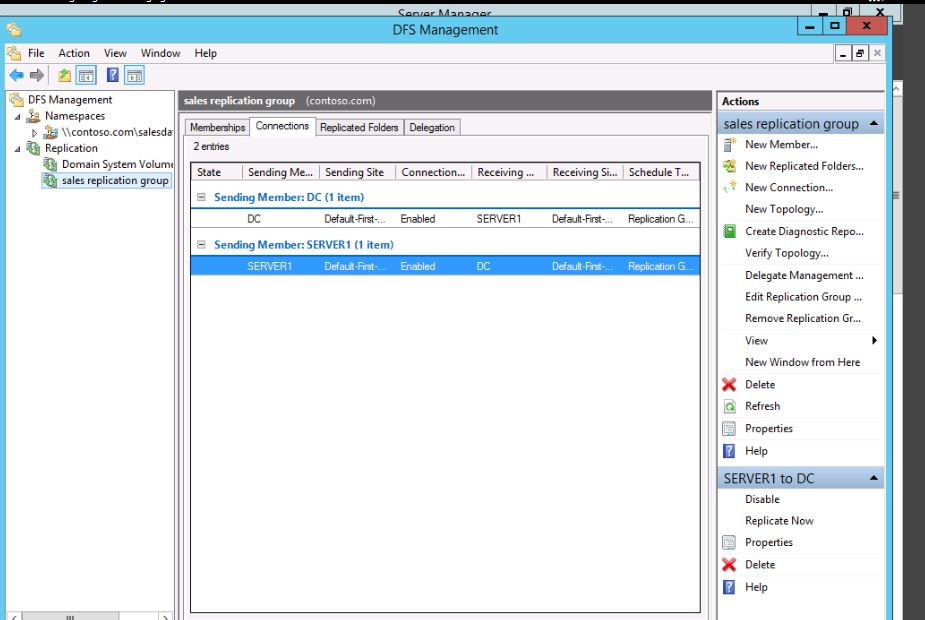The image size is (925, 620).
Task: Open the Action menu
Action: tap(74, 53)
